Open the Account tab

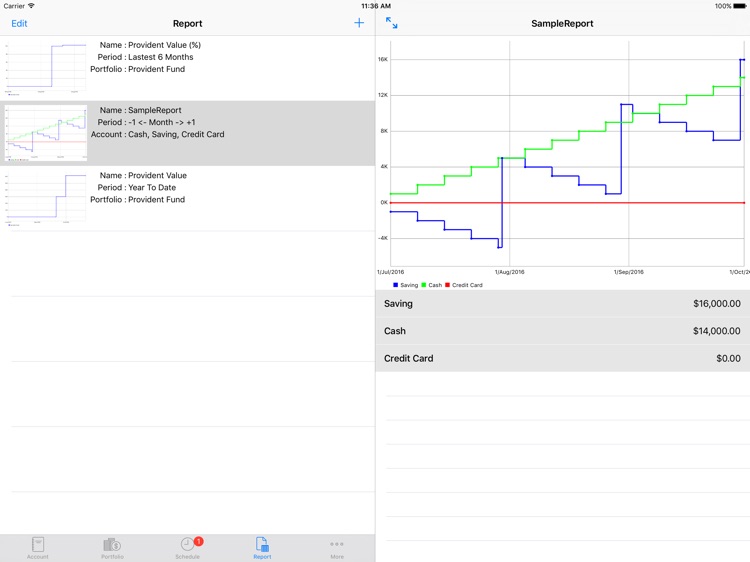click(x=38, y=548)
